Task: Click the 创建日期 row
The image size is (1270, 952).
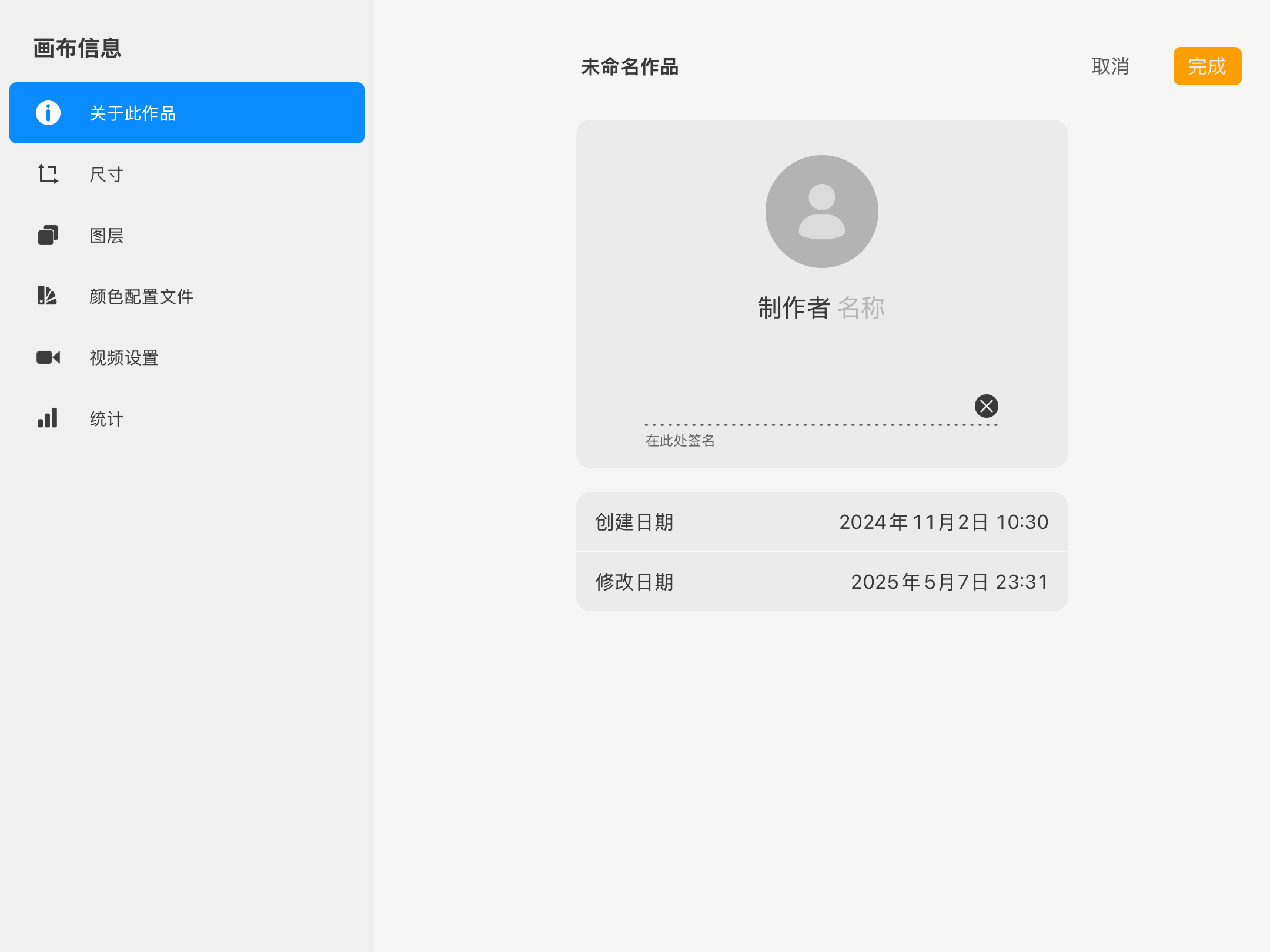Action: (822, 522)
